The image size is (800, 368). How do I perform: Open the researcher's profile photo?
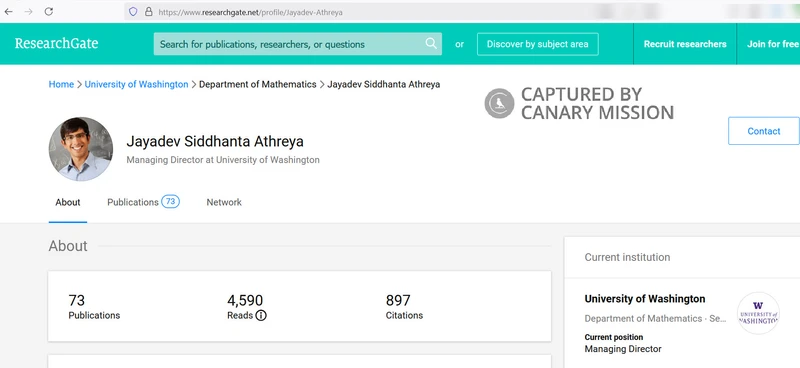pyautogui.click(x=81, y=149)
